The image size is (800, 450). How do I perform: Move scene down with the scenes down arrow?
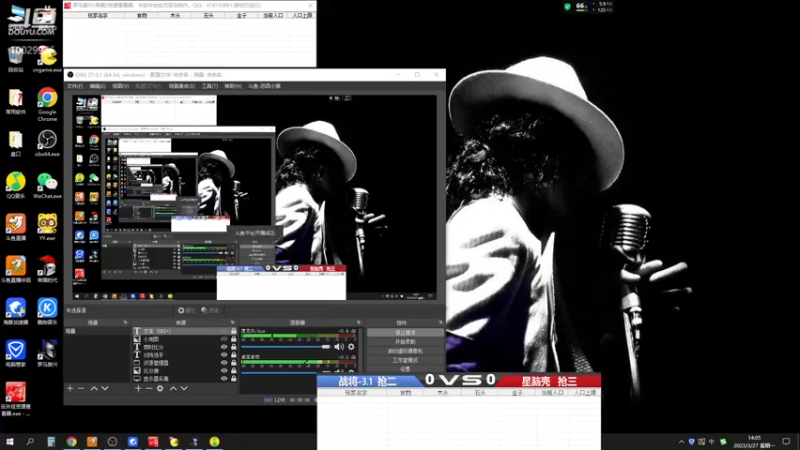tap(105, 388)
